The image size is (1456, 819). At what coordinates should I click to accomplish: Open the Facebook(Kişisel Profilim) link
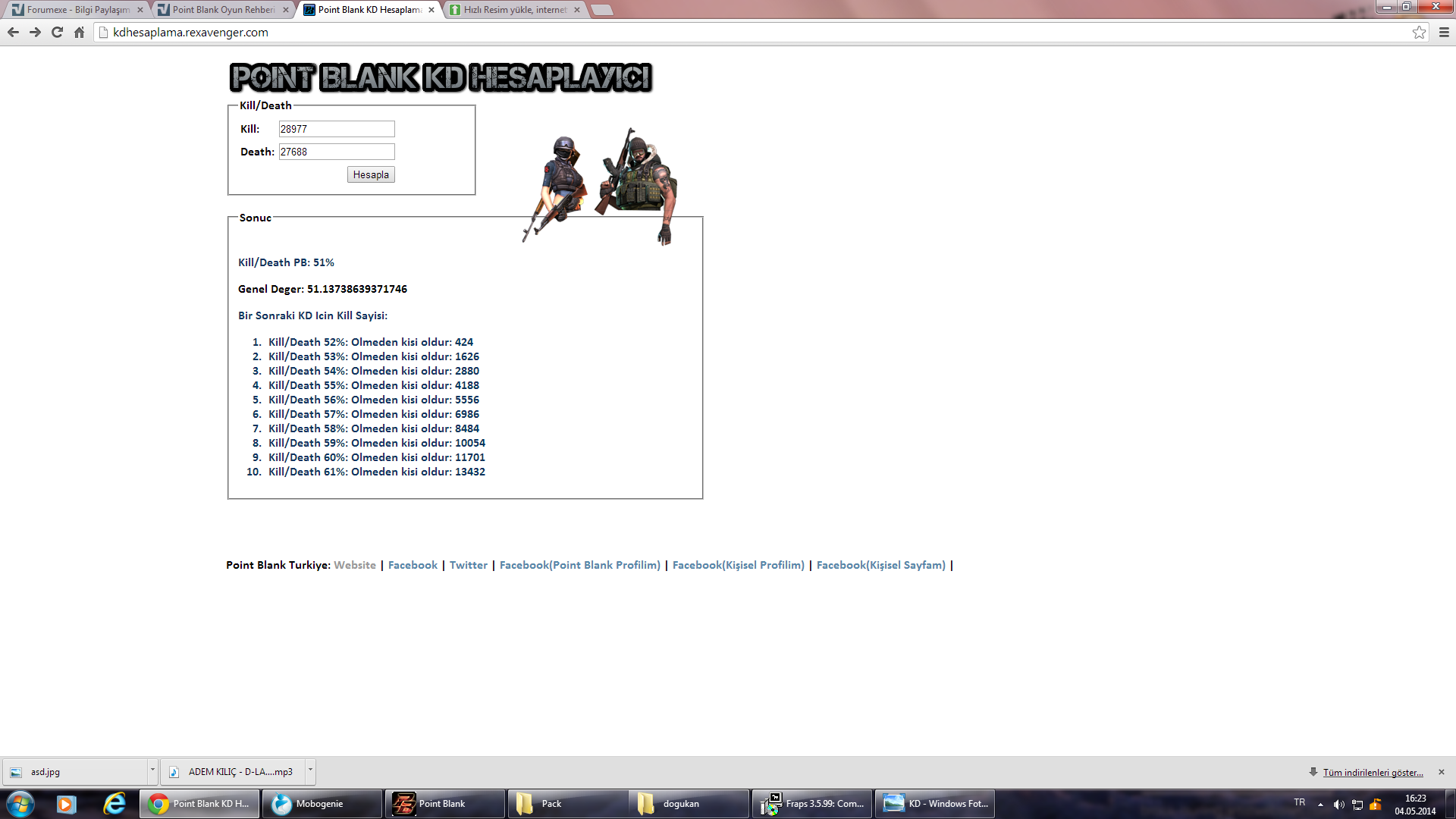tap(739, 565)
